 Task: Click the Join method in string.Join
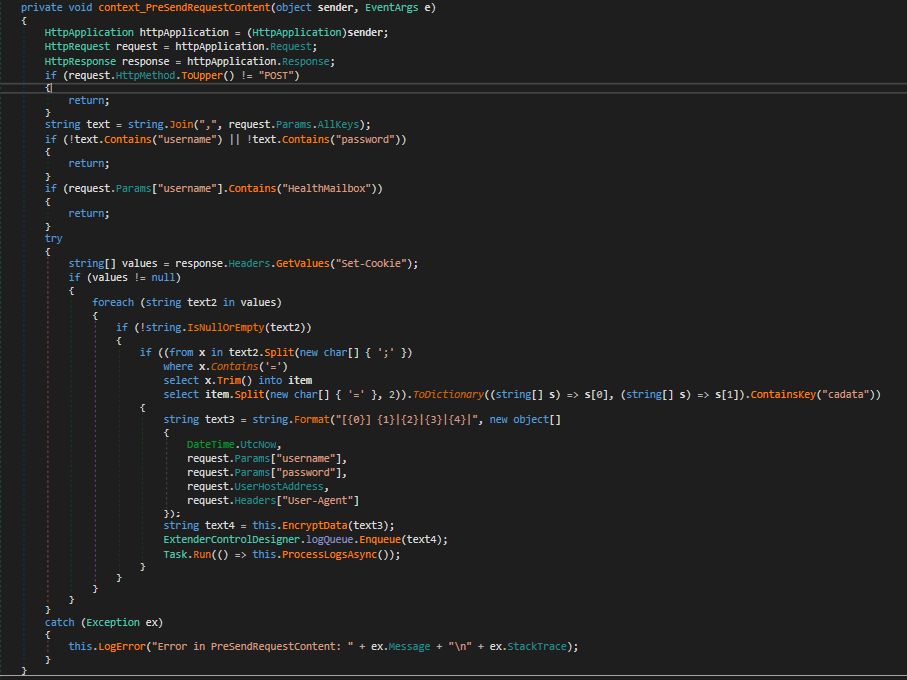click(181, 125)
